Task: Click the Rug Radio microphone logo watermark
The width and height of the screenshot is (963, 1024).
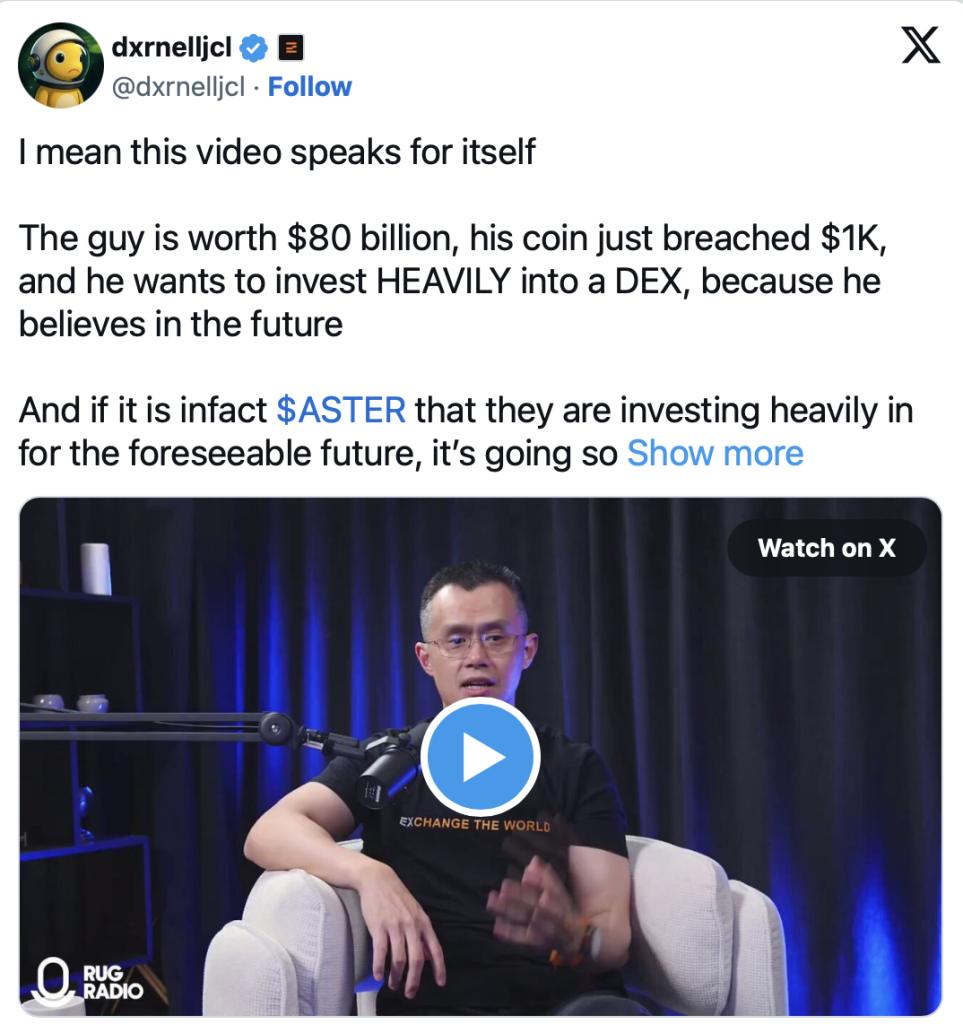Action: click(88, 982)
